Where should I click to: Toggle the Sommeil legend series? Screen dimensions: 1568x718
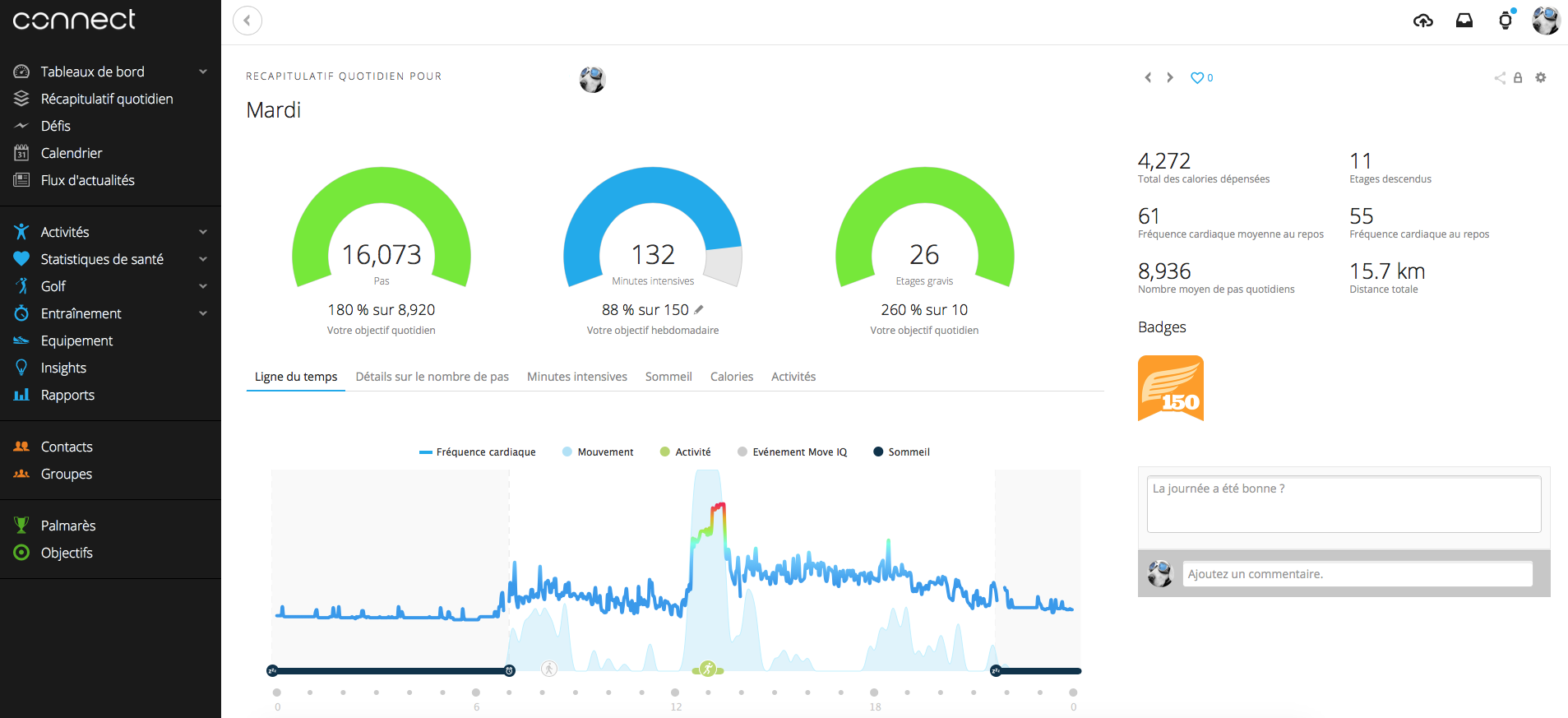point(901,452)
